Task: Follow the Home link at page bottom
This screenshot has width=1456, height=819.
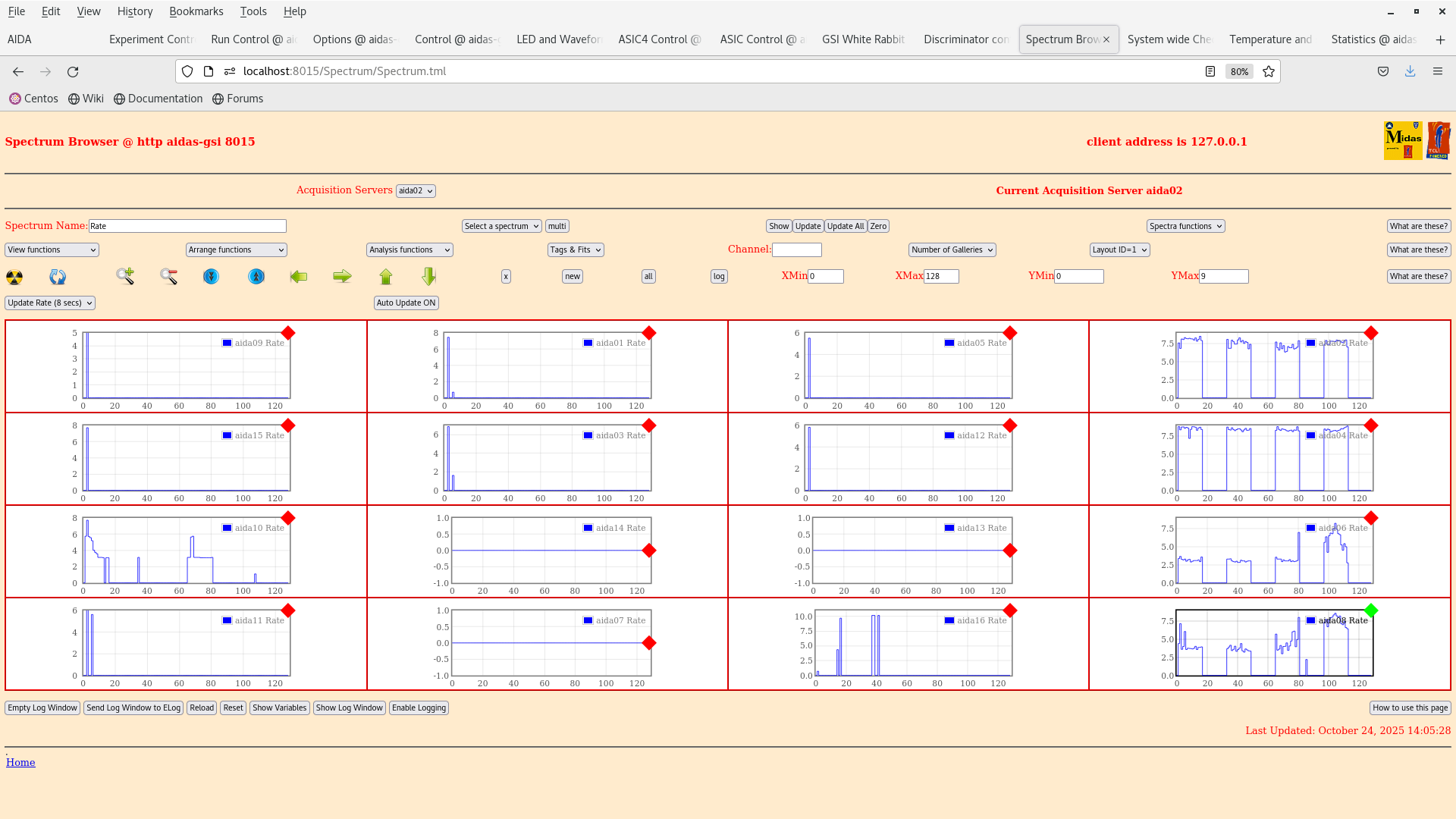Action: [x=20, y=762]
